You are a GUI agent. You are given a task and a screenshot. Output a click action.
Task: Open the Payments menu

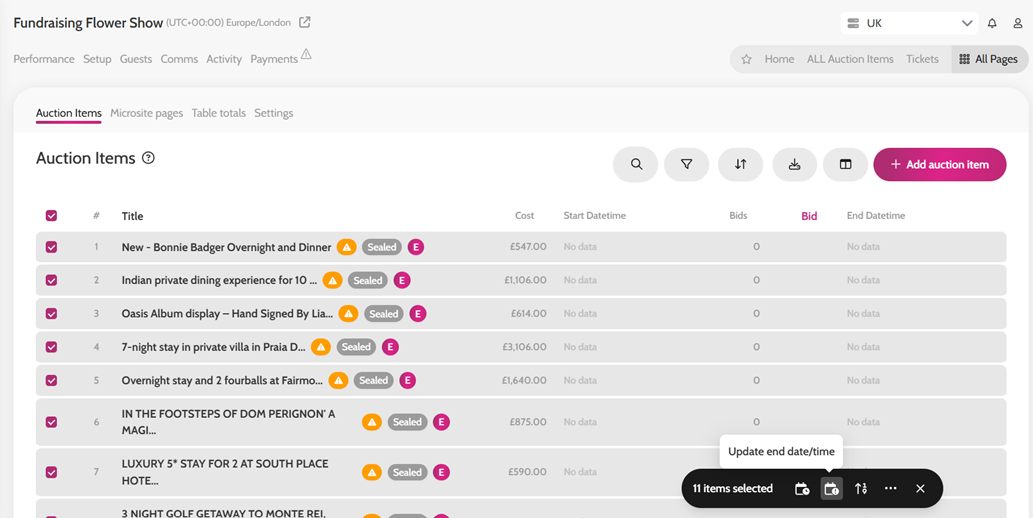[x=274, y=59]
